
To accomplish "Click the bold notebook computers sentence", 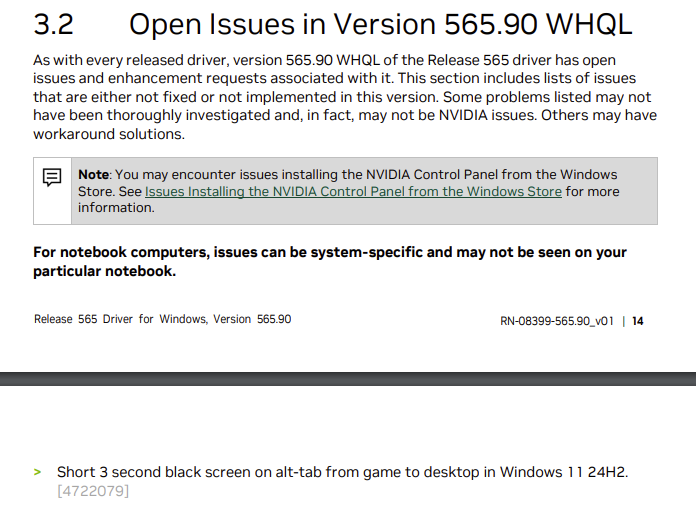I will (330, 252).
